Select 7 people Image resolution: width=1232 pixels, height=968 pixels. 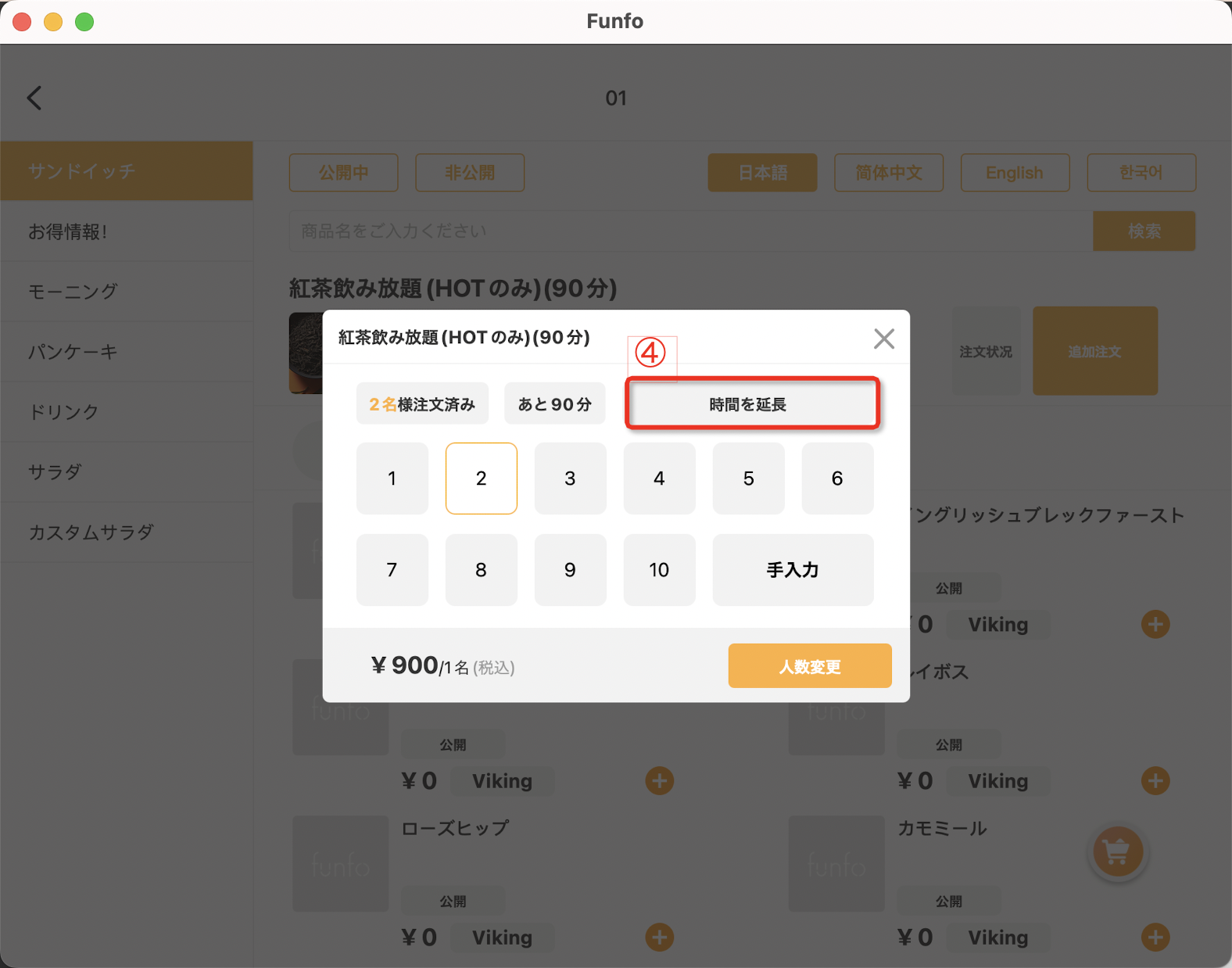coord(392,570)
